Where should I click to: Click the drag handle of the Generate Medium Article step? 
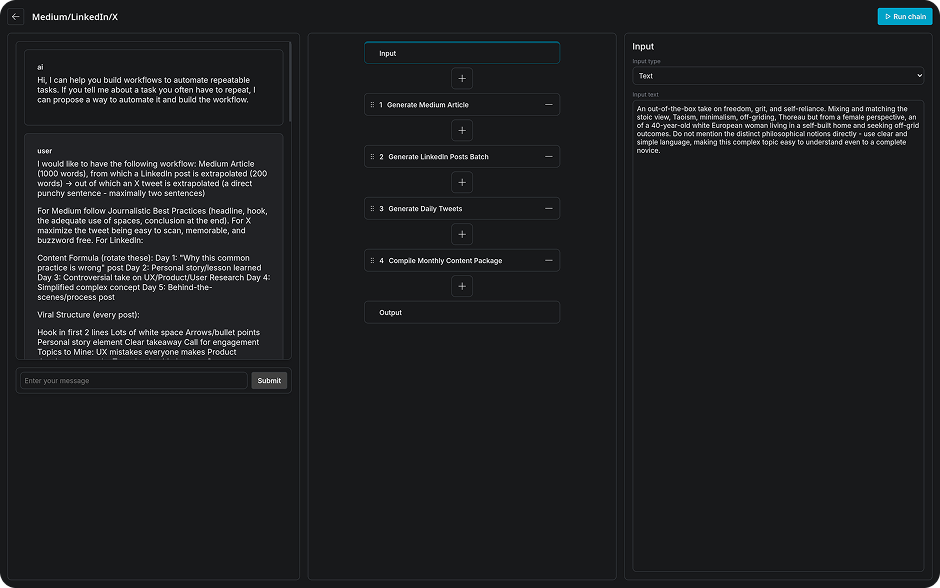point(372,105)
